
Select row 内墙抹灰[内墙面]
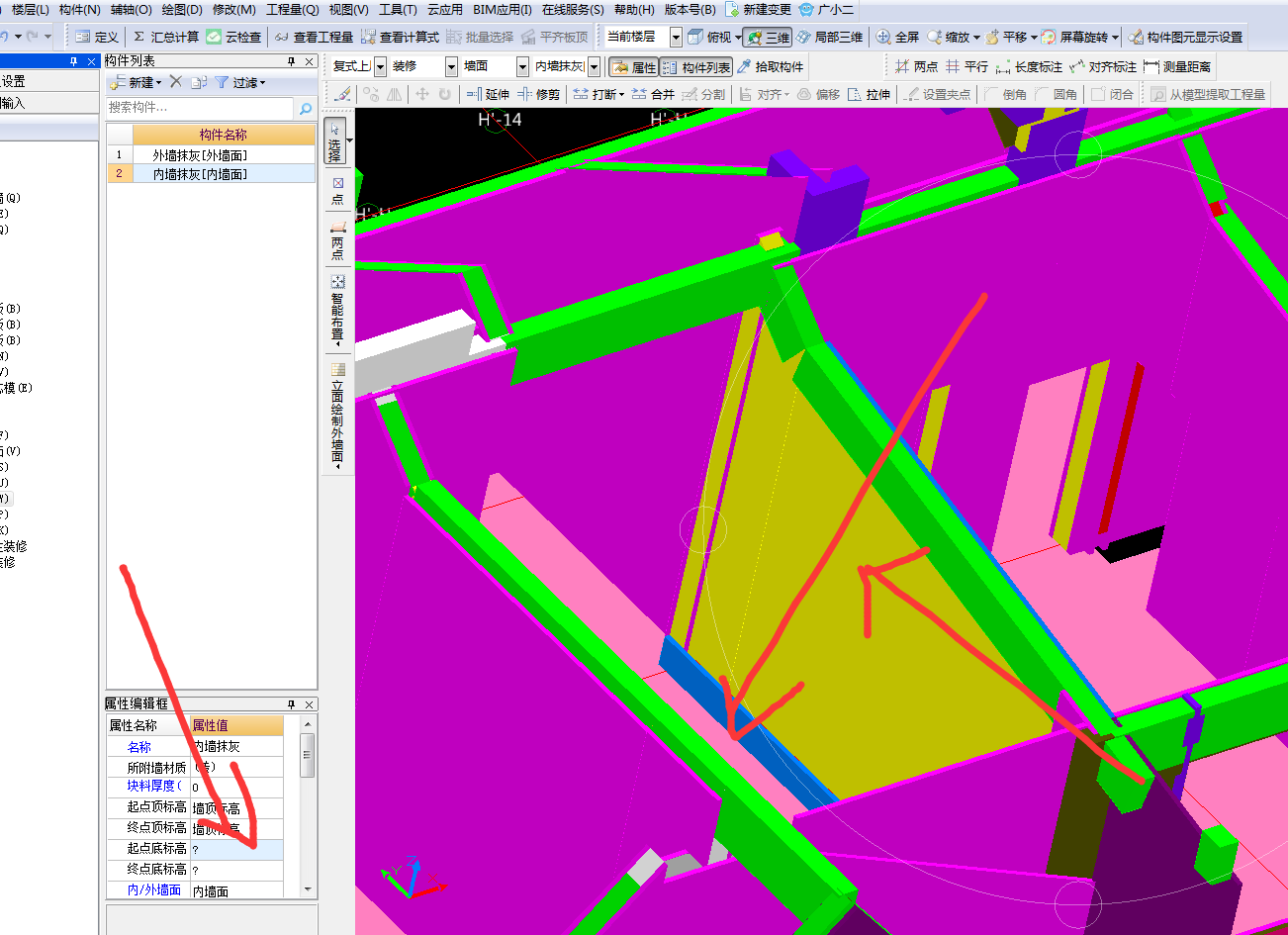pyautogui.click(x=211, y=174)
